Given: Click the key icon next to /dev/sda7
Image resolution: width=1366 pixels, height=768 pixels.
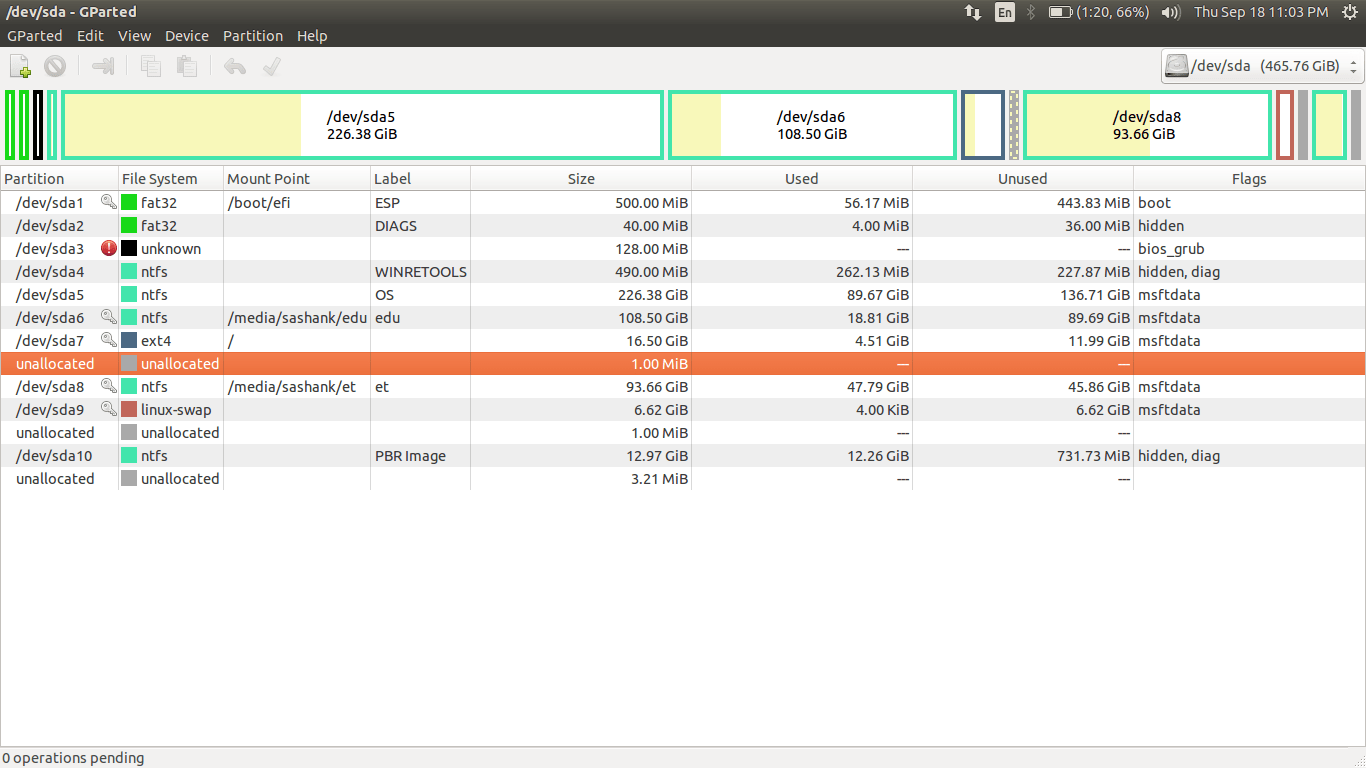Looking at the screenshot, I should click(x=109, y=340).
